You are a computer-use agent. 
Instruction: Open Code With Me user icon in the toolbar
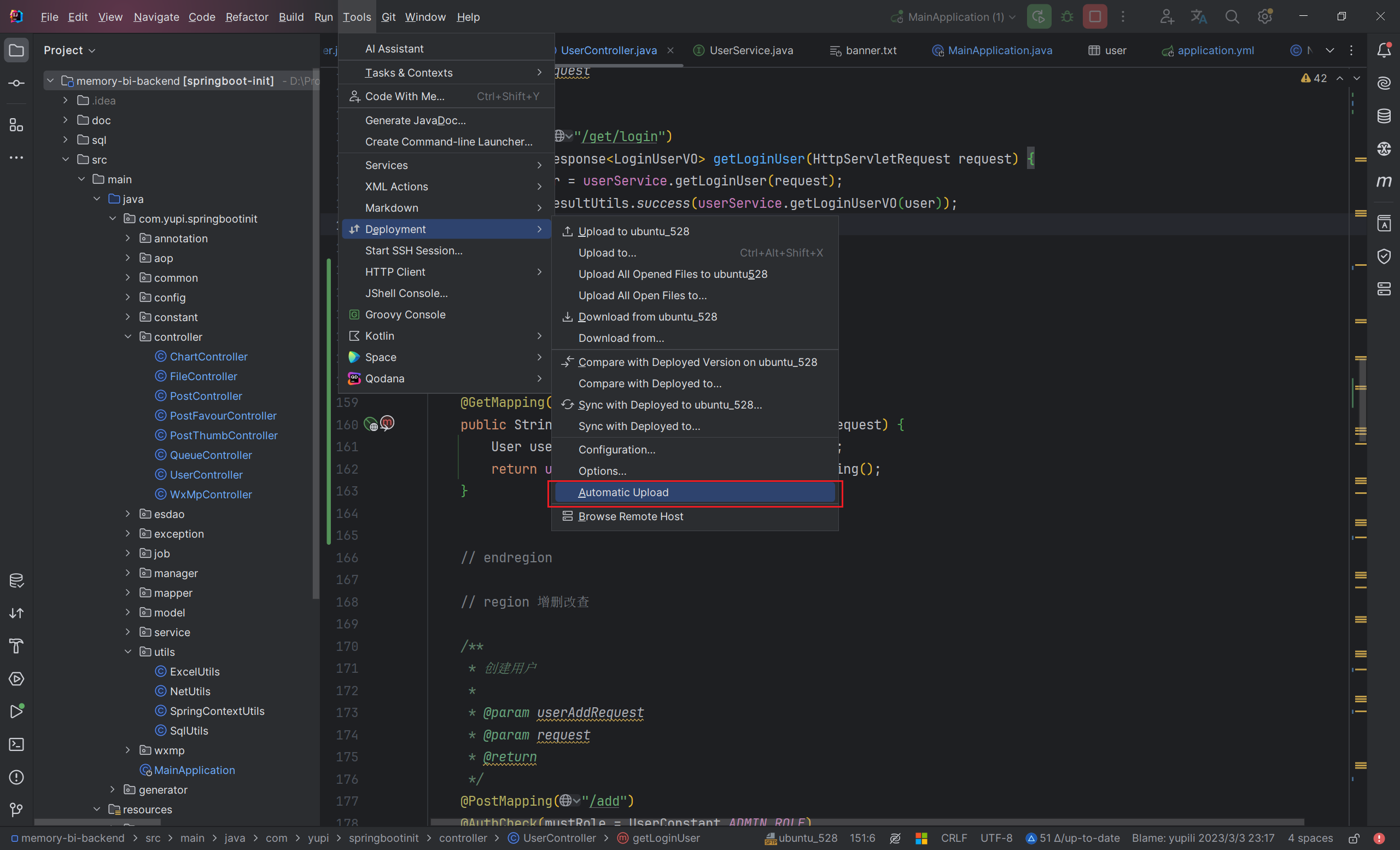tap(1166, 16)
